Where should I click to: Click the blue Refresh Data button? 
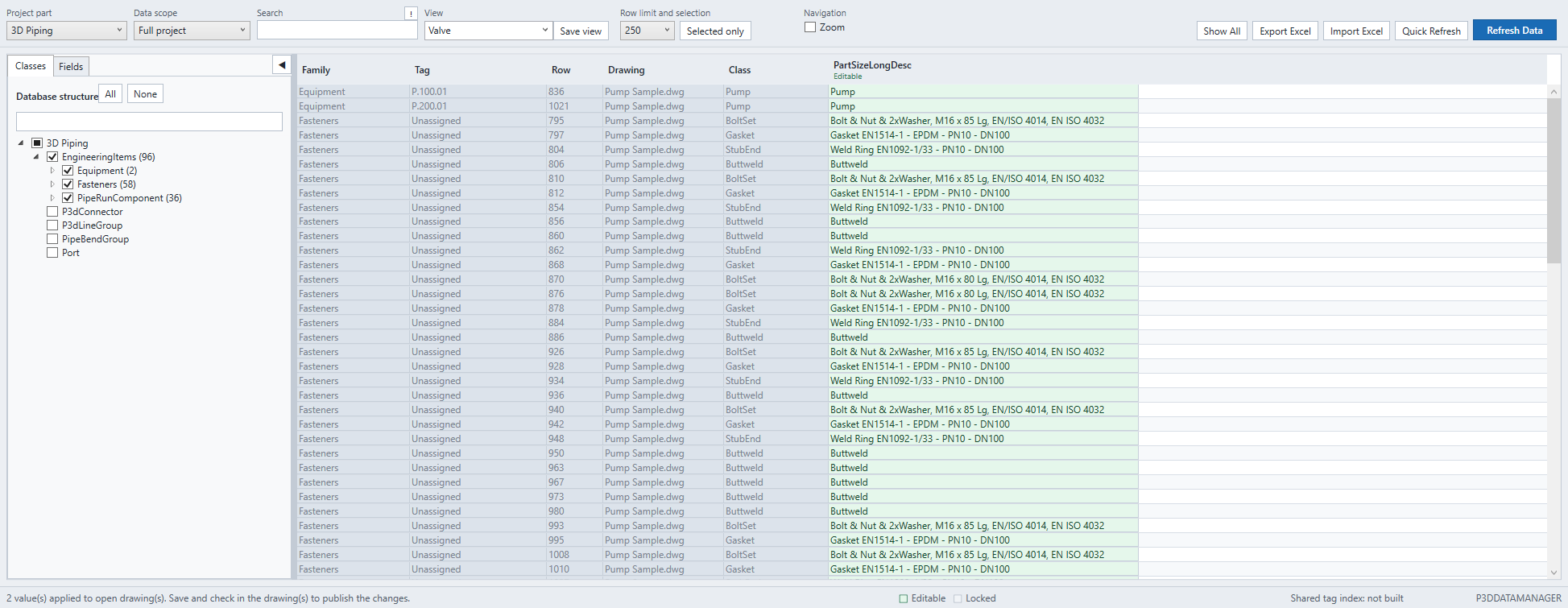pos(1515,30)
